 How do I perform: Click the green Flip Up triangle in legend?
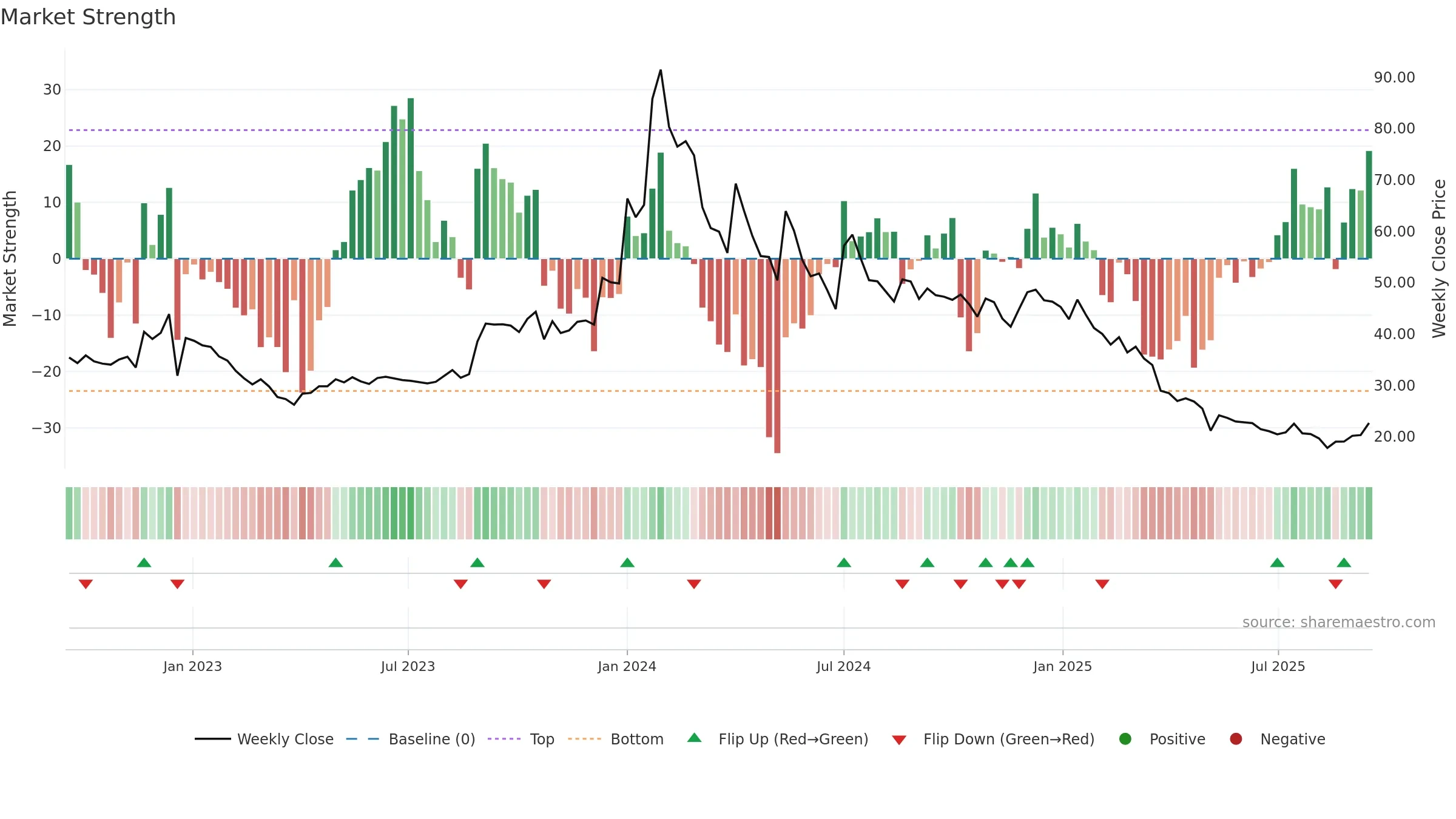pyautogui.click(x=694, y=738)
